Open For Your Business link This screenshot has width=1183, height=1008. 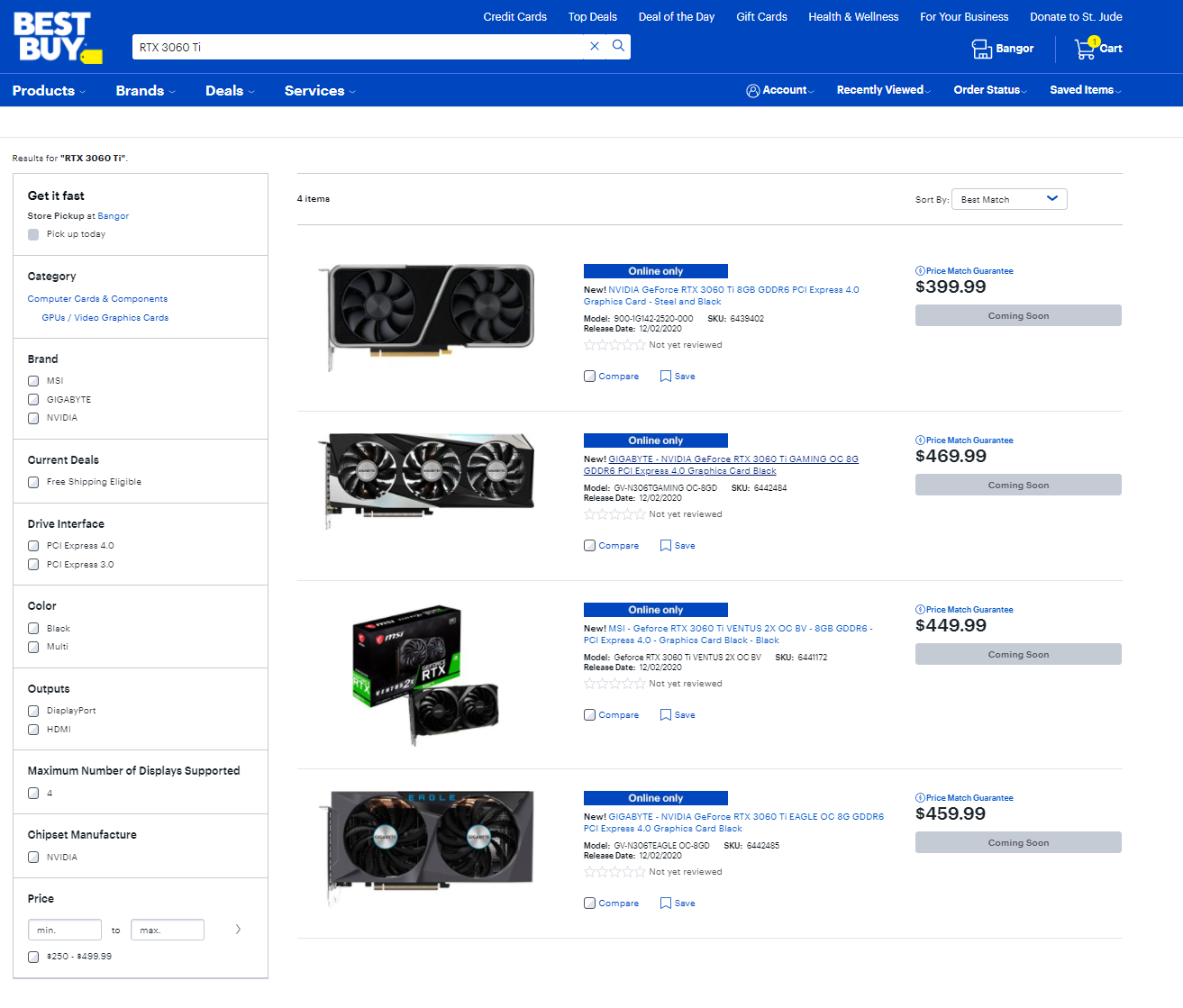[964, 17]
